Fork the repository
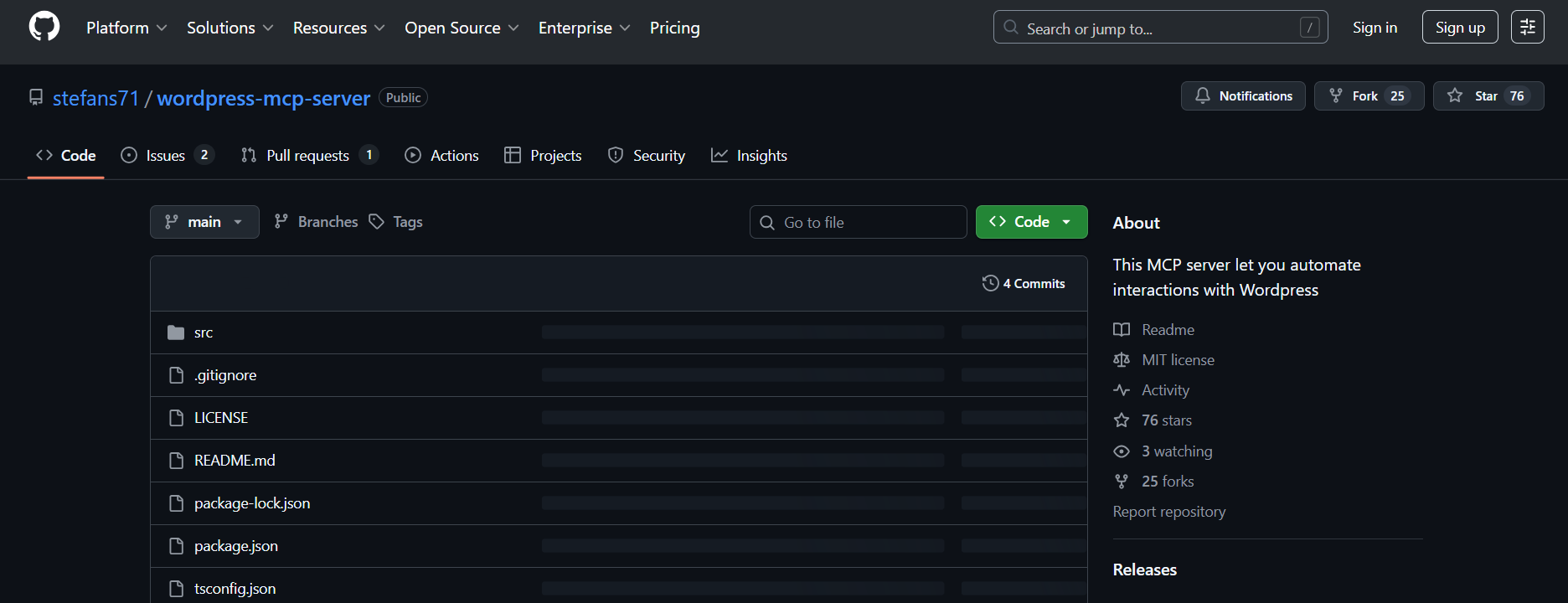1568x603 pixels. 1369,96
